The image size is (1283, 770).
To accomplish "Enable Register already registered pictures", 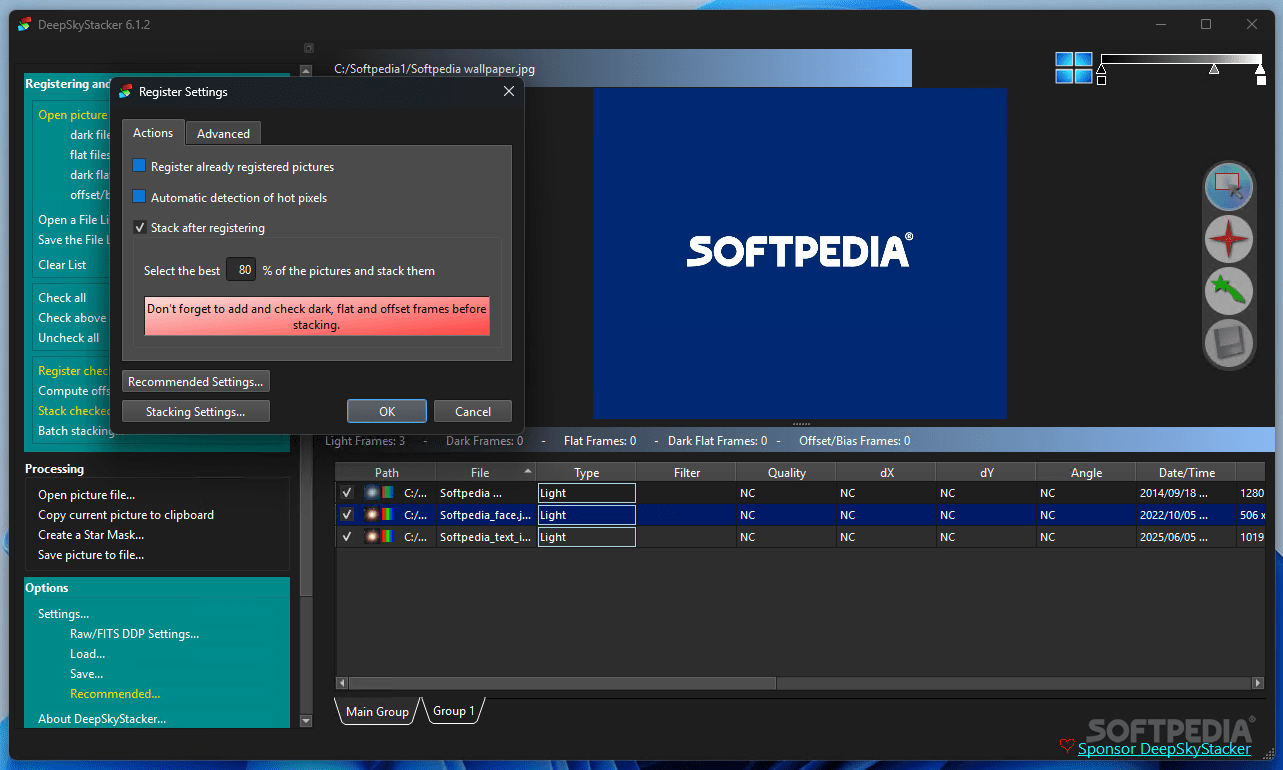I will [x=140, y=166].
